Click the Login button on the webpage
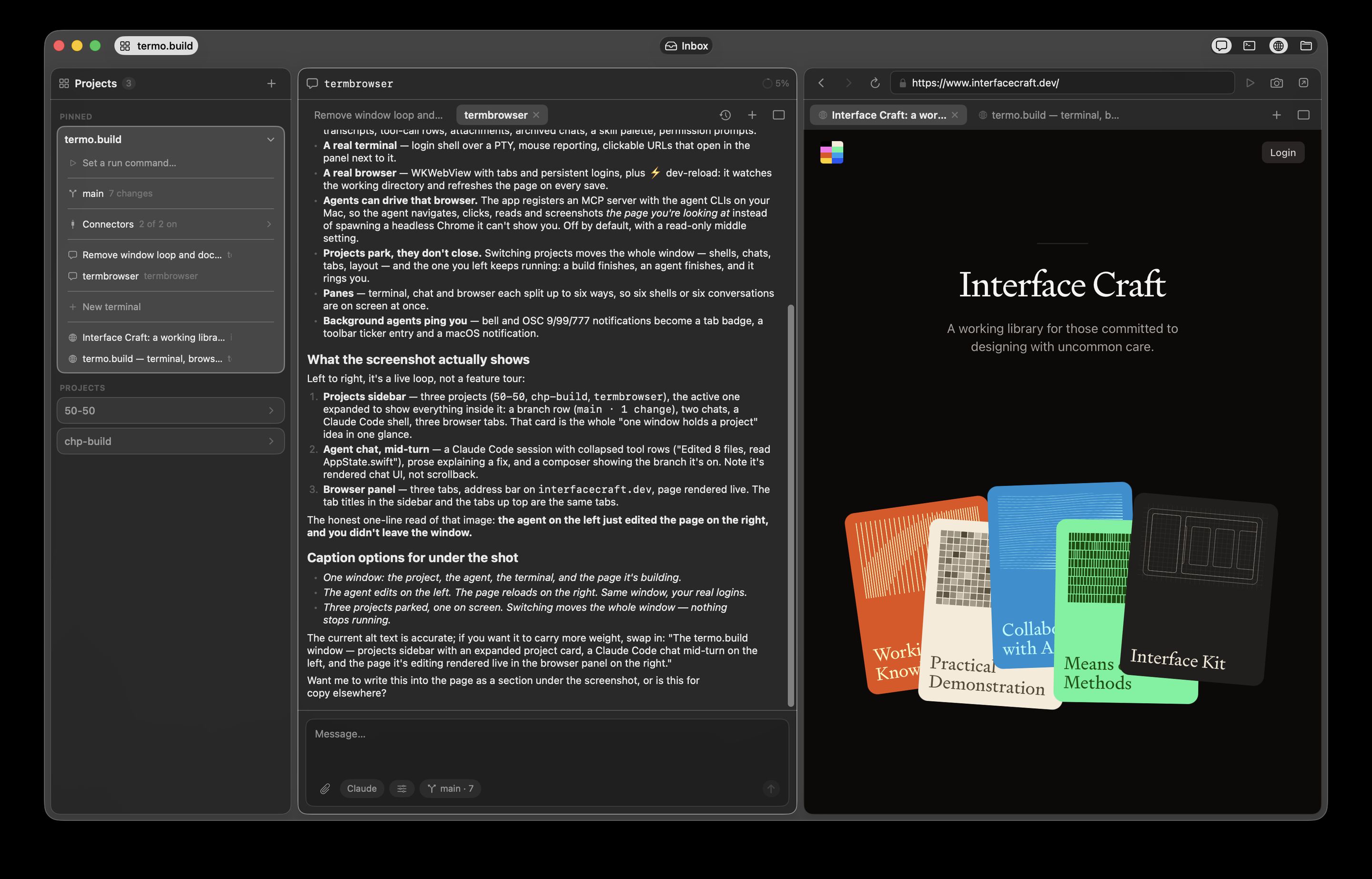The width and height of the screenshot is (1372, 879). pyautogui.click(x=1283, y=152)
